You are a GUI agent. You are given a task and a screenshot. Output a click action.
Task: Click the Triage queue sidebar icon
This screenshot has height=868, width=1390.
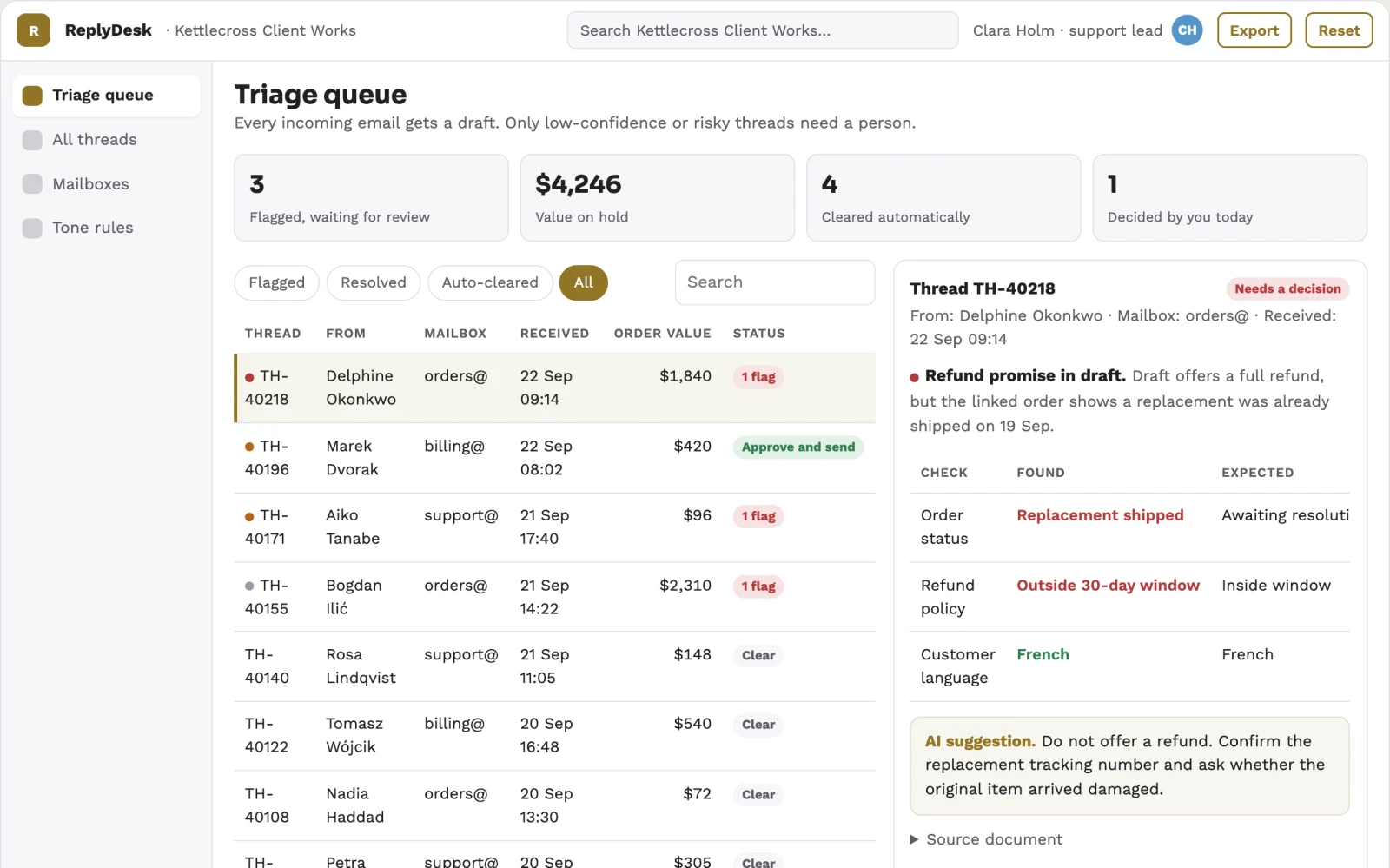[32, 96]
